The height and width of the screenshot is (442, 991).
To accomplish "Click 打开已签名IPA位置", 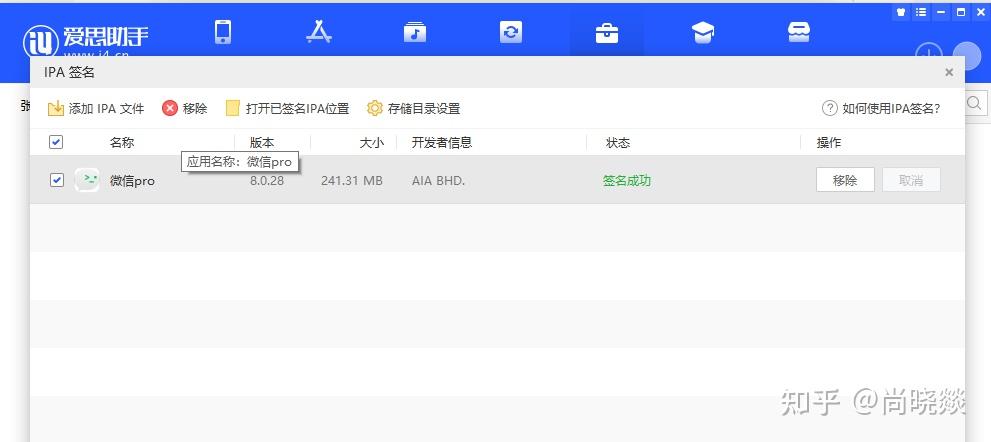I will [x=288, y=109].
